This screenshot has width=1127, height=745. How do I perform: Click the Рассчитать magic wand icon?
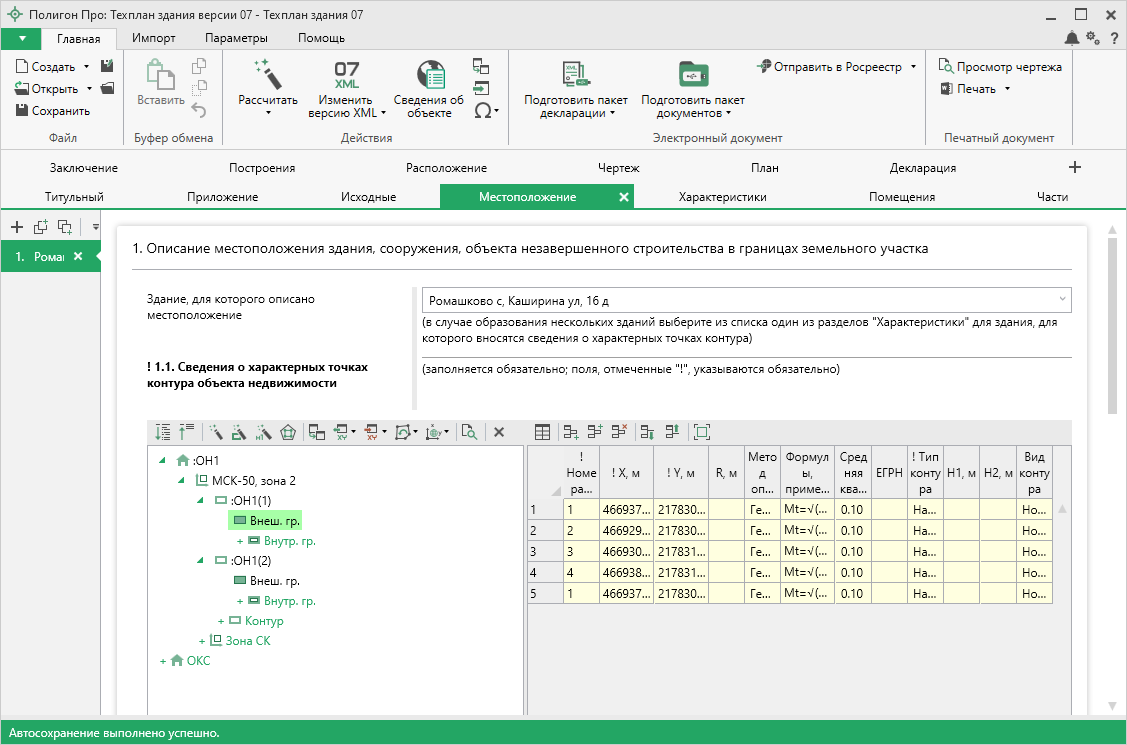click(x=267, y=74)
